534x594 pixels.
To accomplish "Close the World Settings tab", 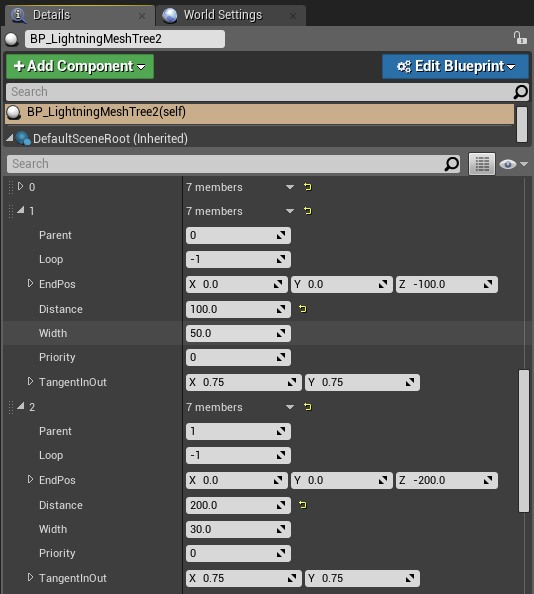I will 293,16.
